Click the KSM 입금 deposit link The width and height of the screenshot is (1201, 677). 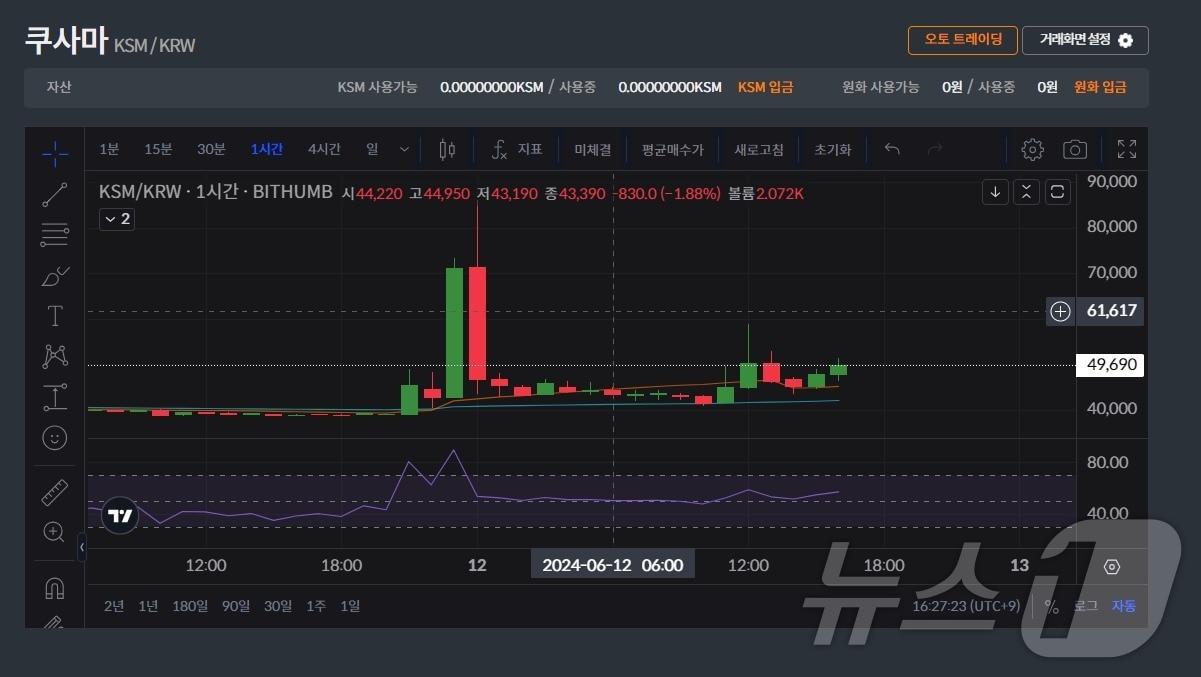pyautogui.click(x=765, y=87)
